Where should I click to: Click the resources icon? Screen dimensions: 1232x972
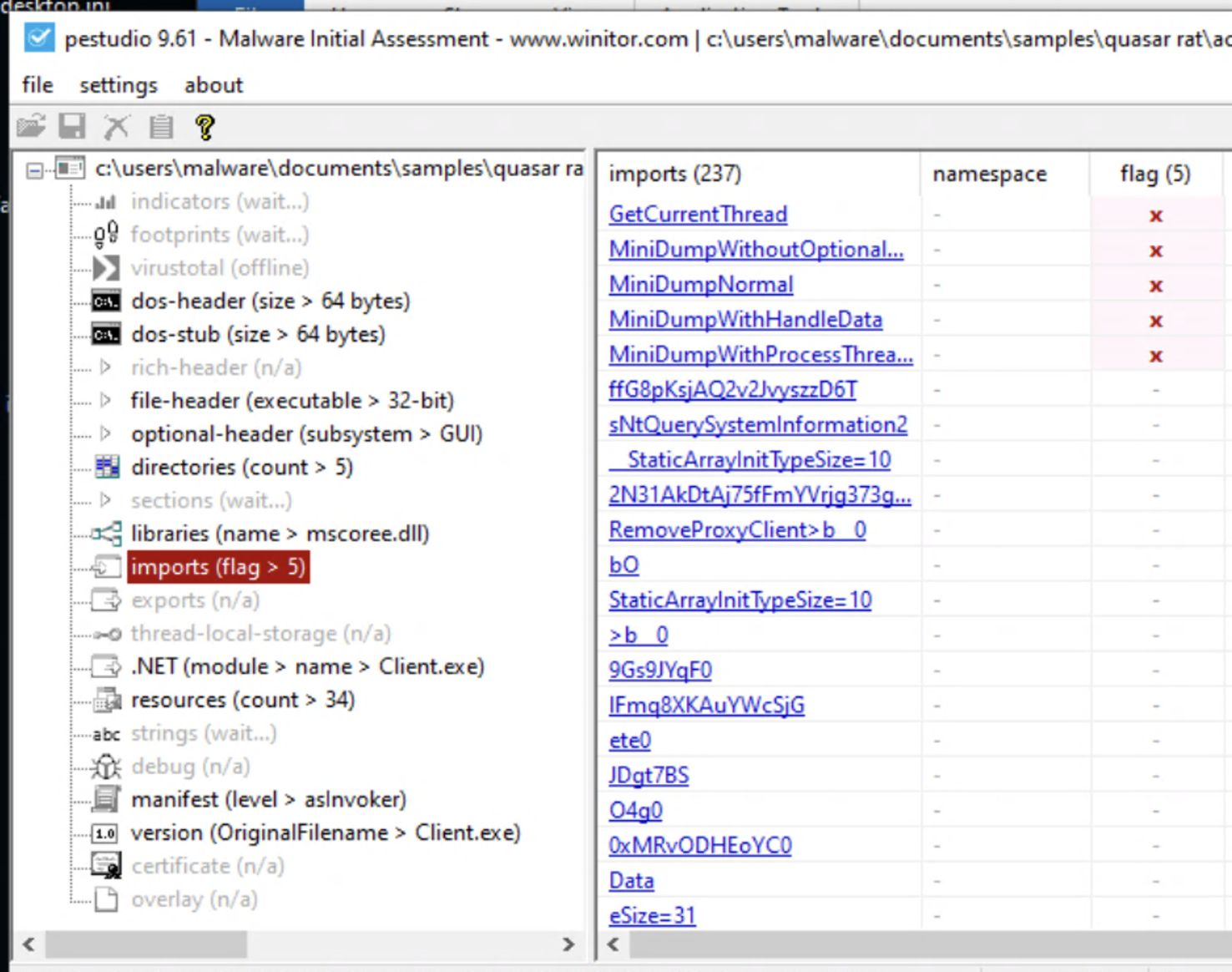(x=107, y=700)
